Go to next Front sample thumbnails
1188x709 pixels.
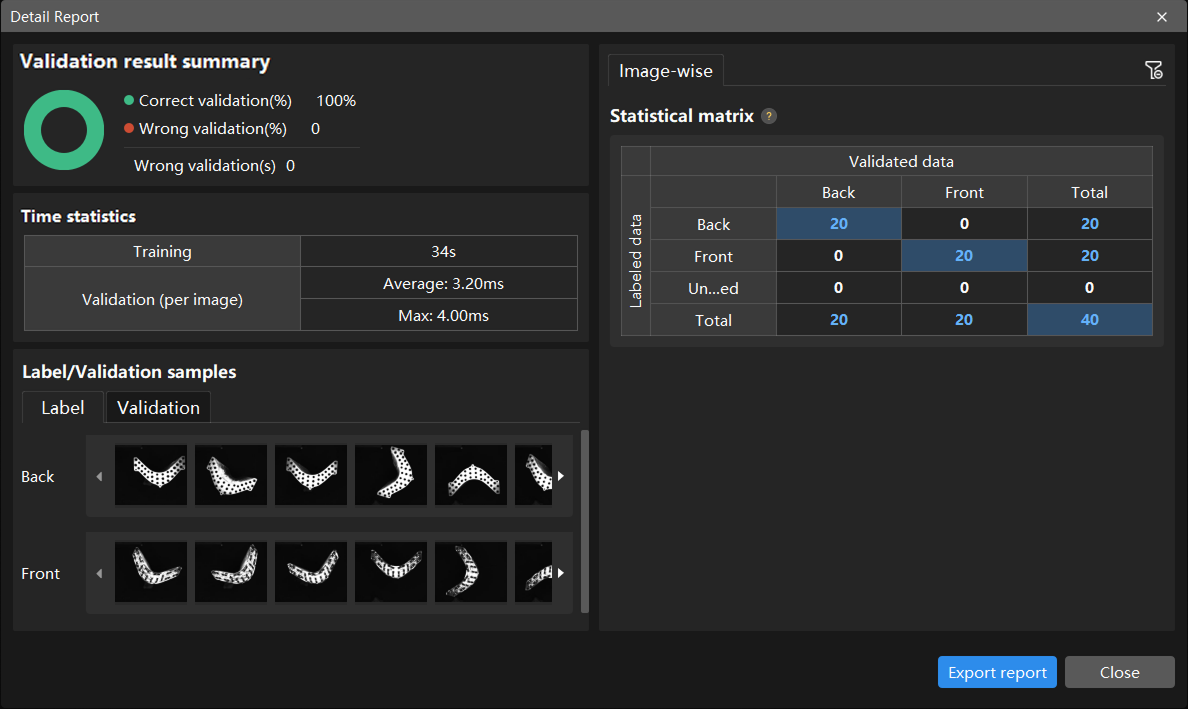coord(561,573)
